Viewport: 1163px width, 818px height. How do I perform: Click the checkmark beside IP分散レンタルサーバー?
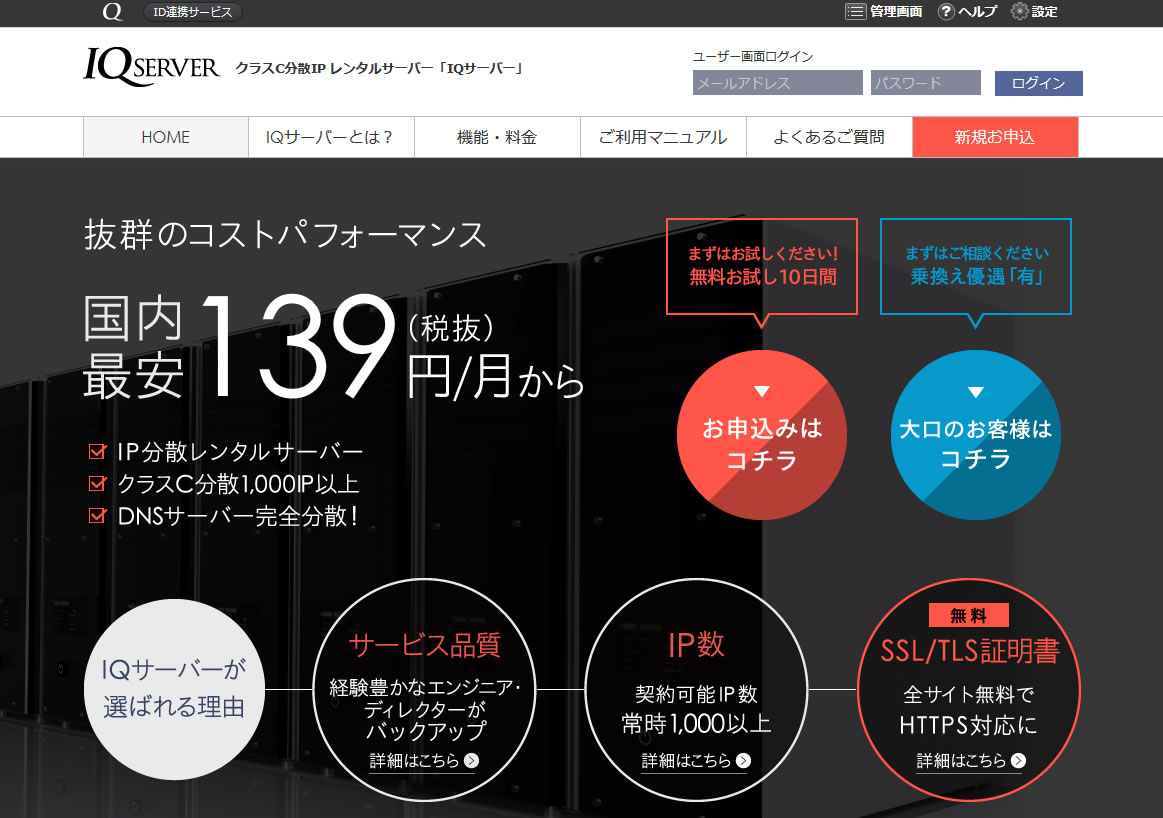tap(97, 451)
